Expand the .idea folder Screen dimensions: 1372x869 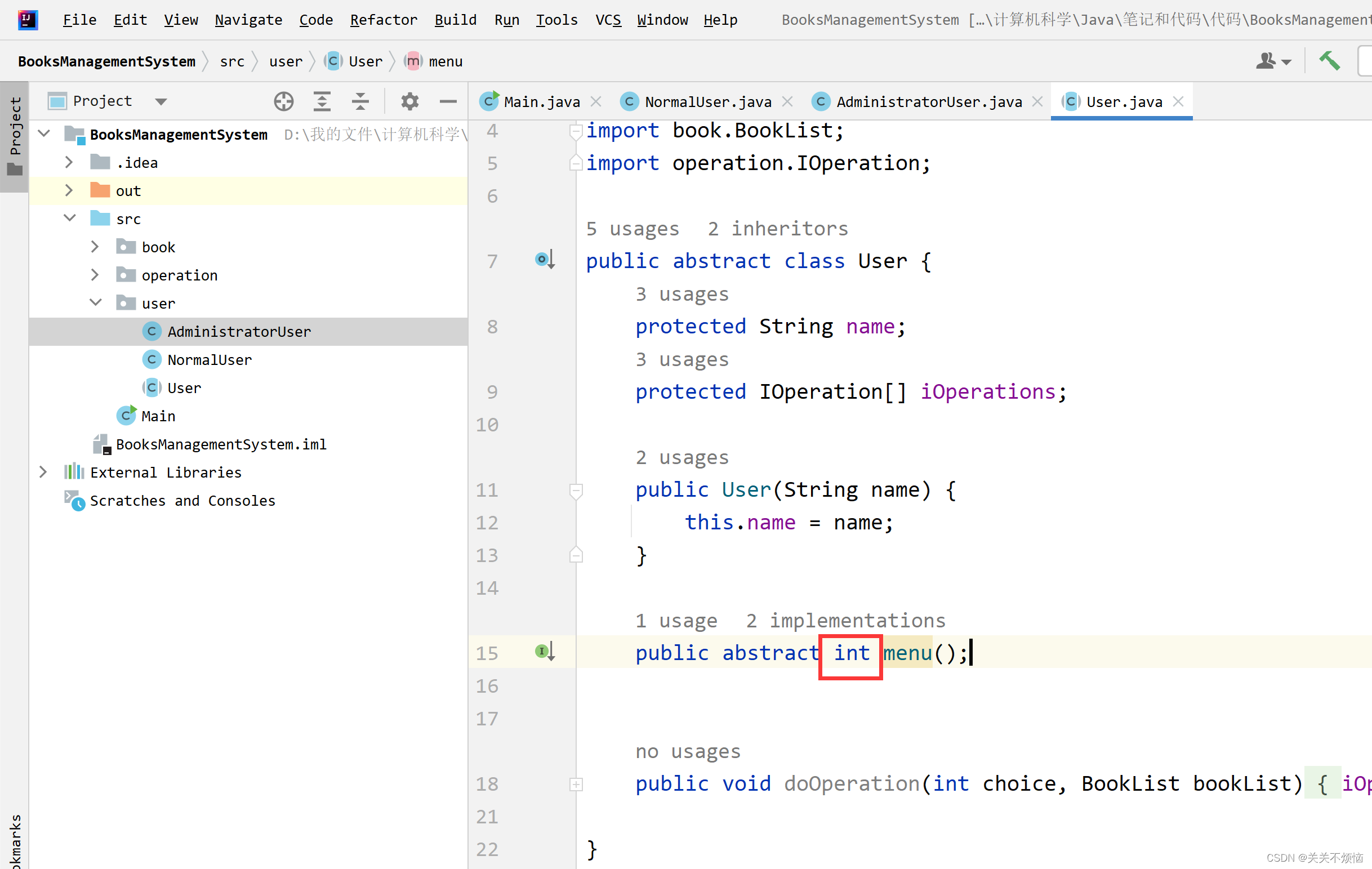click(69, 162)
